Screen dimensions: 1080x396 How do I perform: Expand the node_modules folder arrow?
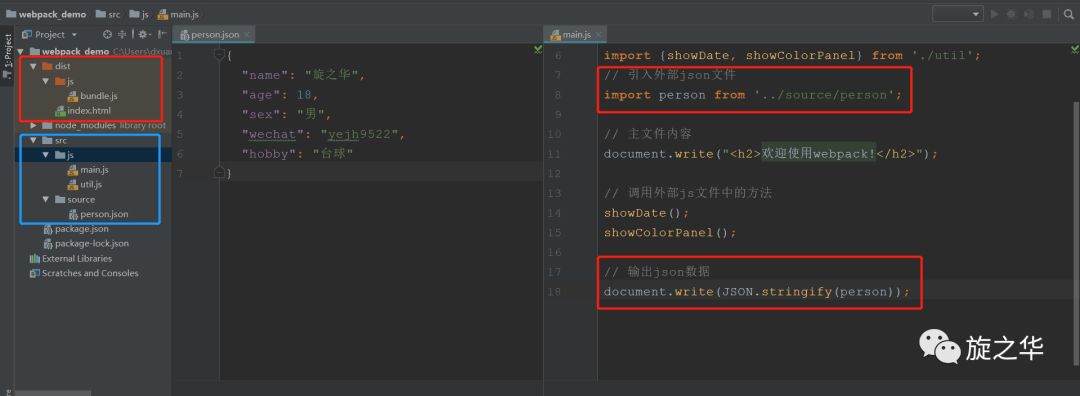click(x=33, y=125)
